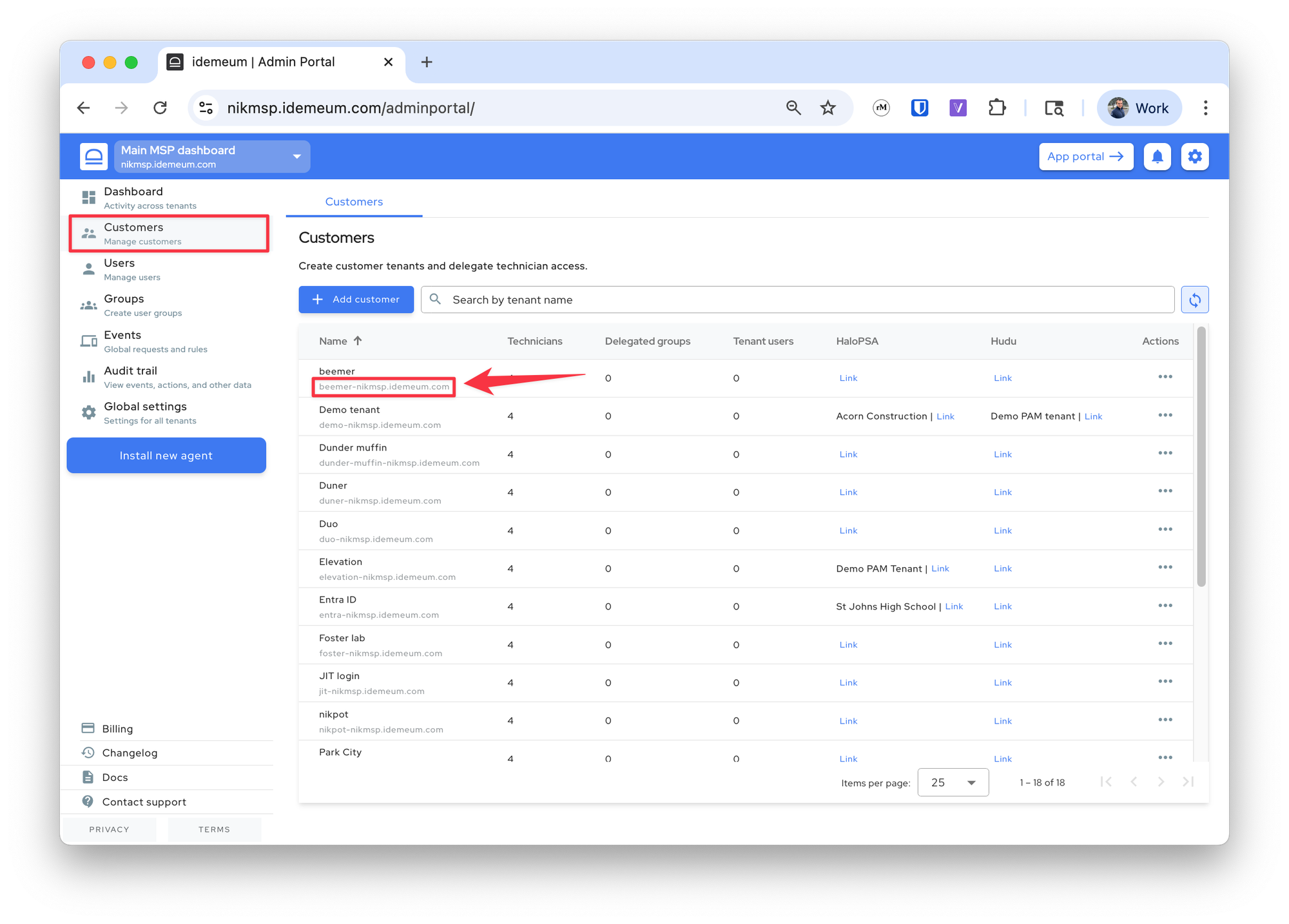The height and width of the screenshot is (924, 1289).
Task: Open Billing link
Action: pos(117,729)
